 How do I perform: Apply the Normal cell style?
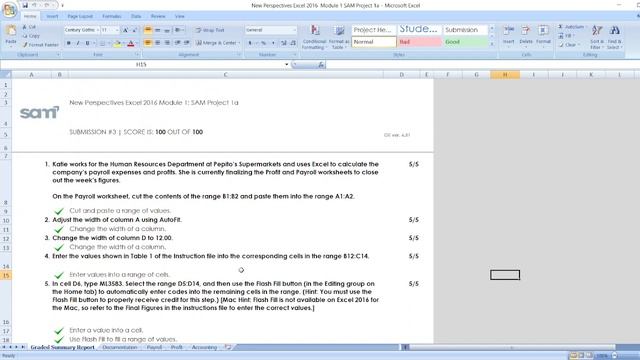(374, 42)
